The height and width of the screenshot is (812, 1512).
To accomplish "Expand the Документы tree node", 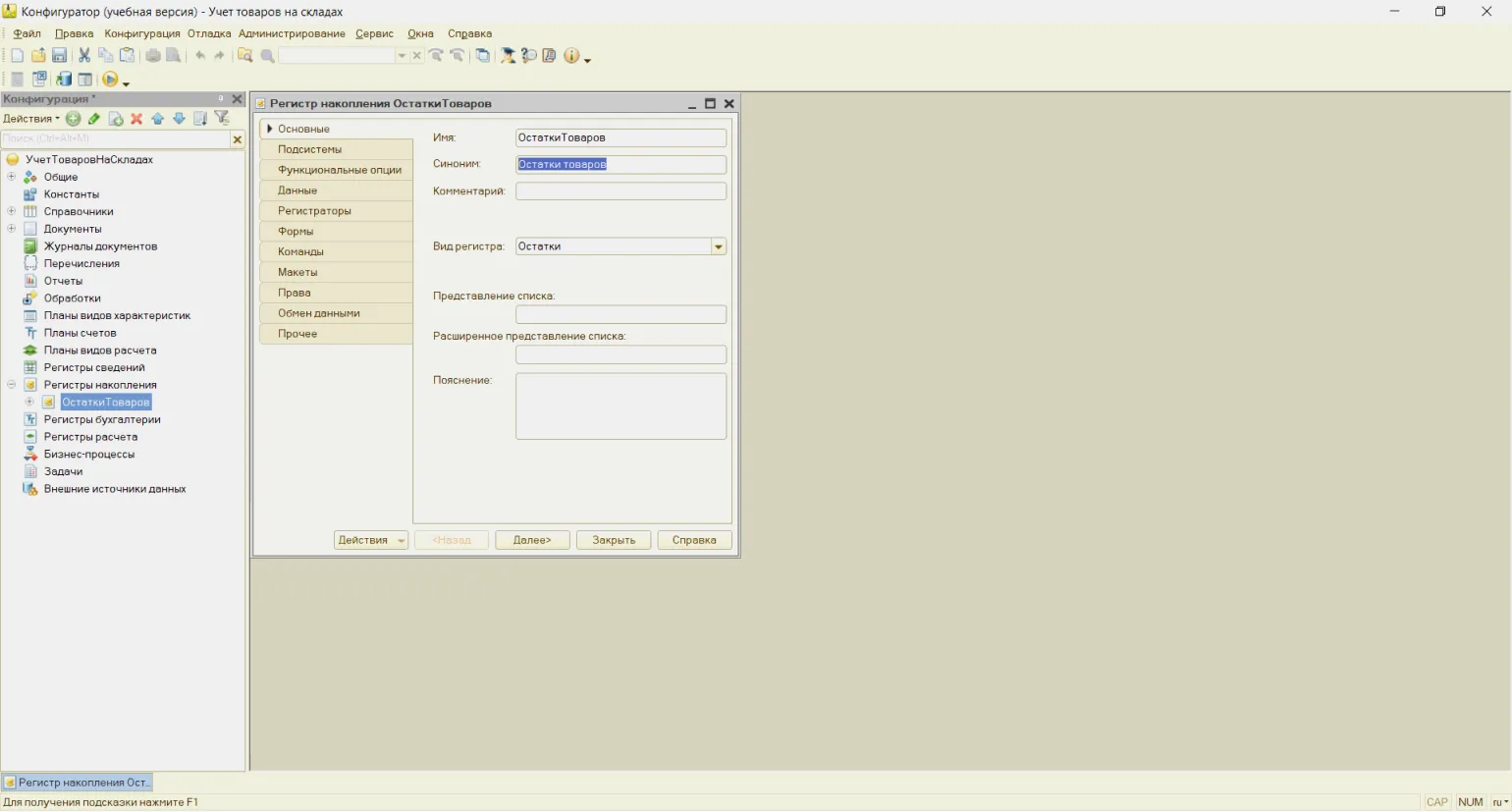I will pyautogui.click(x=12, y=229).
